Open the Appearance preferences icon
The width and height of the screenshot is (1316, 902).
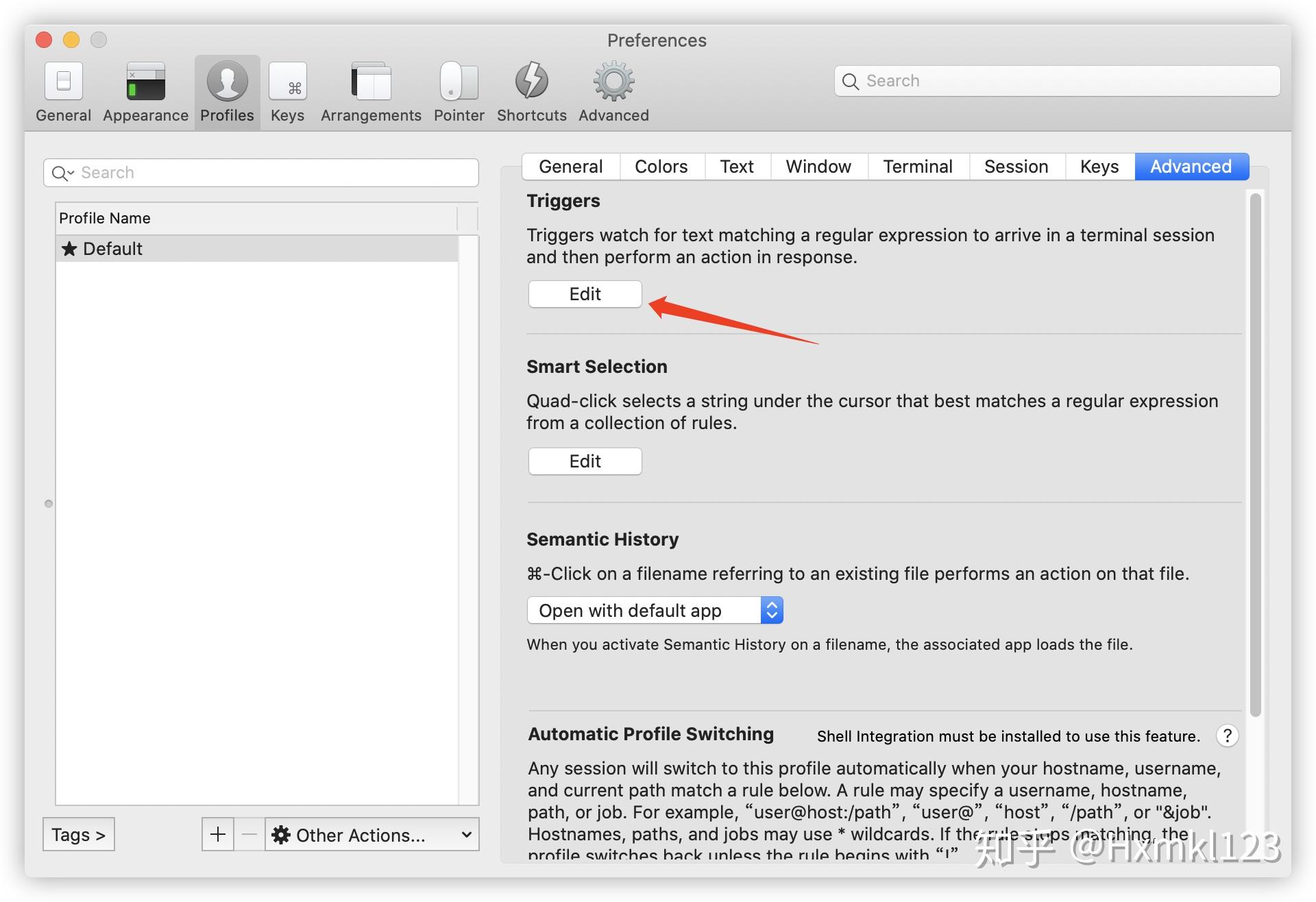(x=145, y=82)
